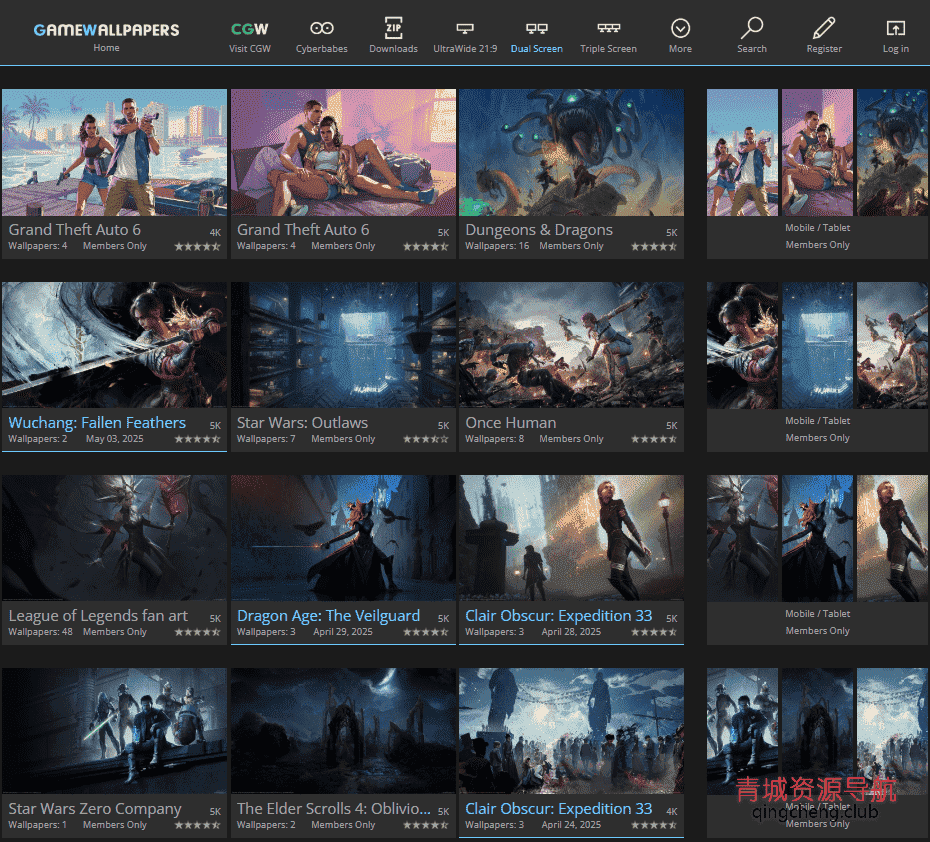Click the ZIP Downloads icon
Image resolution: width=930 pixels, height=842 pixels.
pyautogui.click(x=393, y=29)
